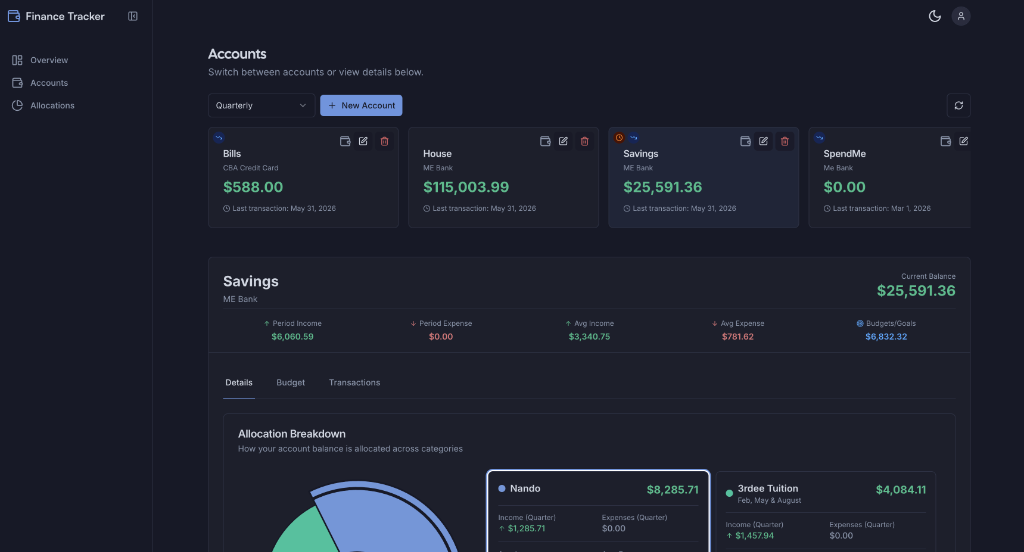The height and width of the screenshot is (552, 1024).
Task: Click the blue color dot next to Nando
Action: point(502,489)
